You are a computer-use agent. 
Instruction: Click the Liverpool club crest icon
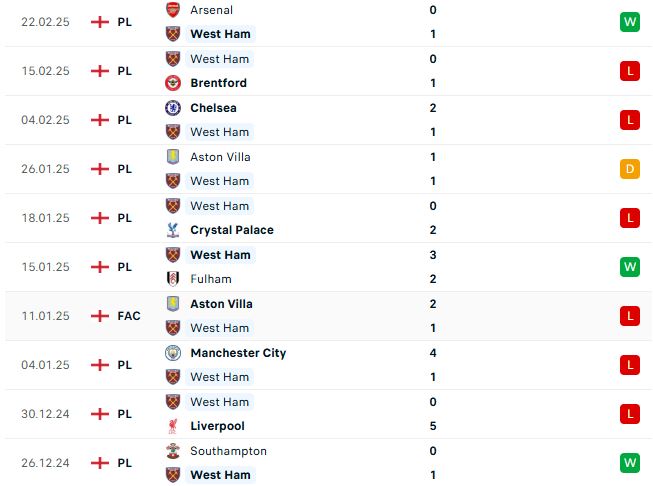click(173, 426)
